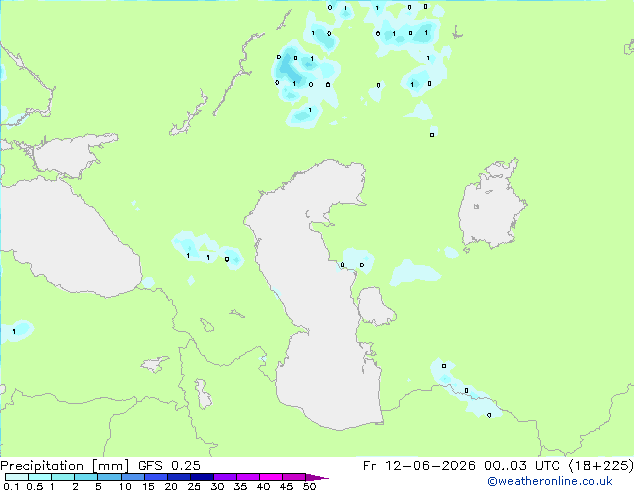The height and width of the screenshot is (490, 634).
Task: Click the legend label "50"
Action: point(309,486)
